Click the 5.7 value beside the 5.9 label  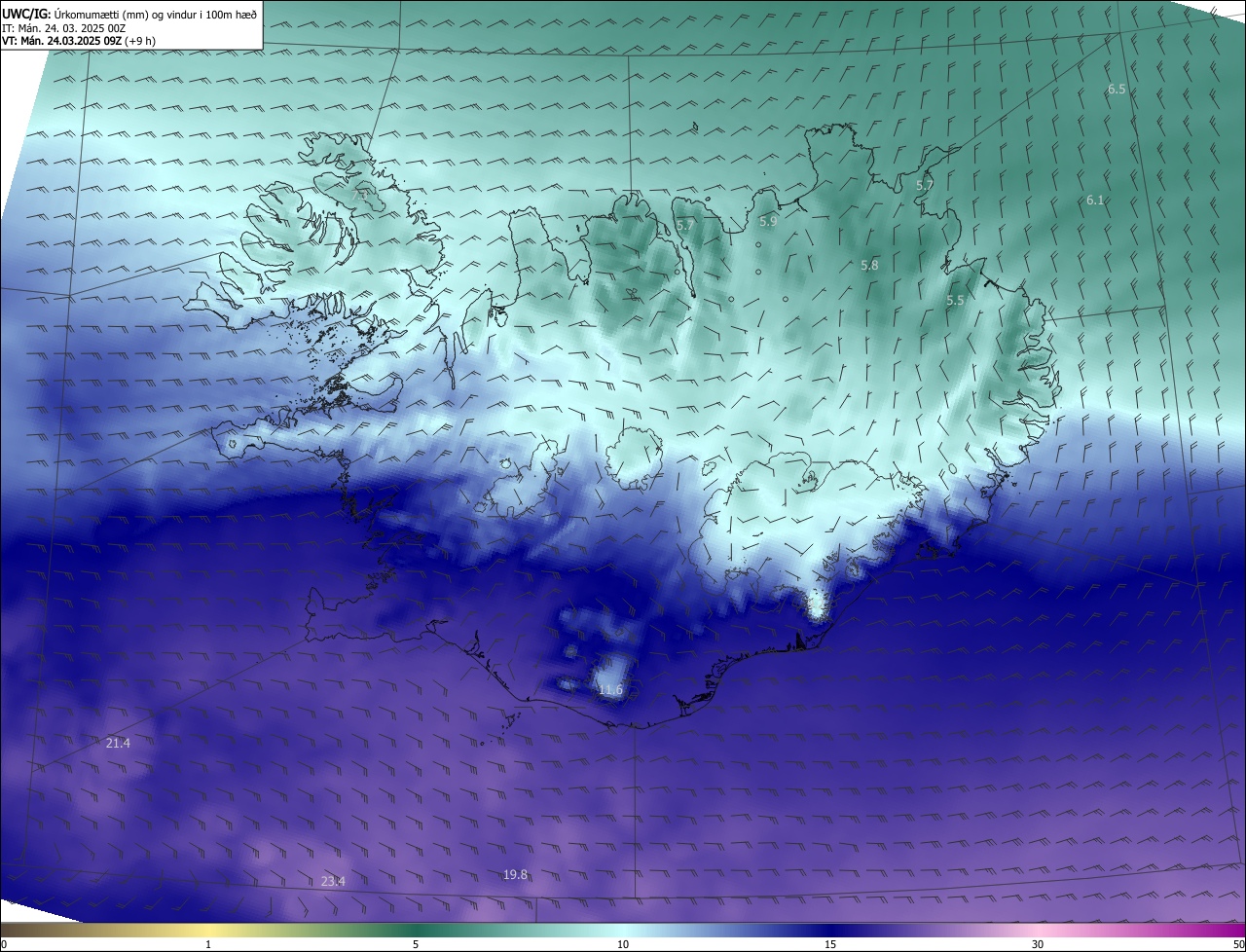tap(685, 226)
